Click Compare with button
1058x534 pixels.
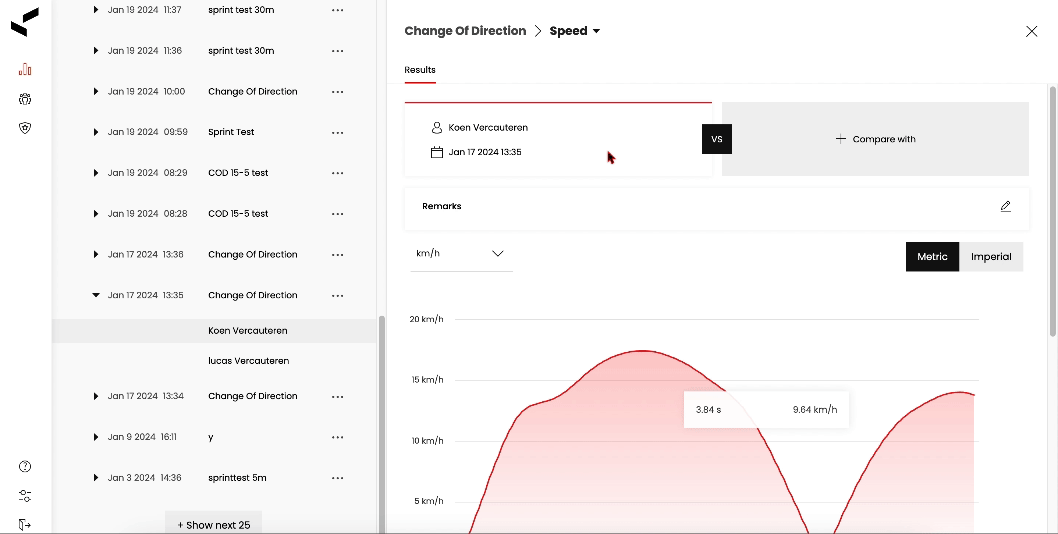click(x=875, y=139)
